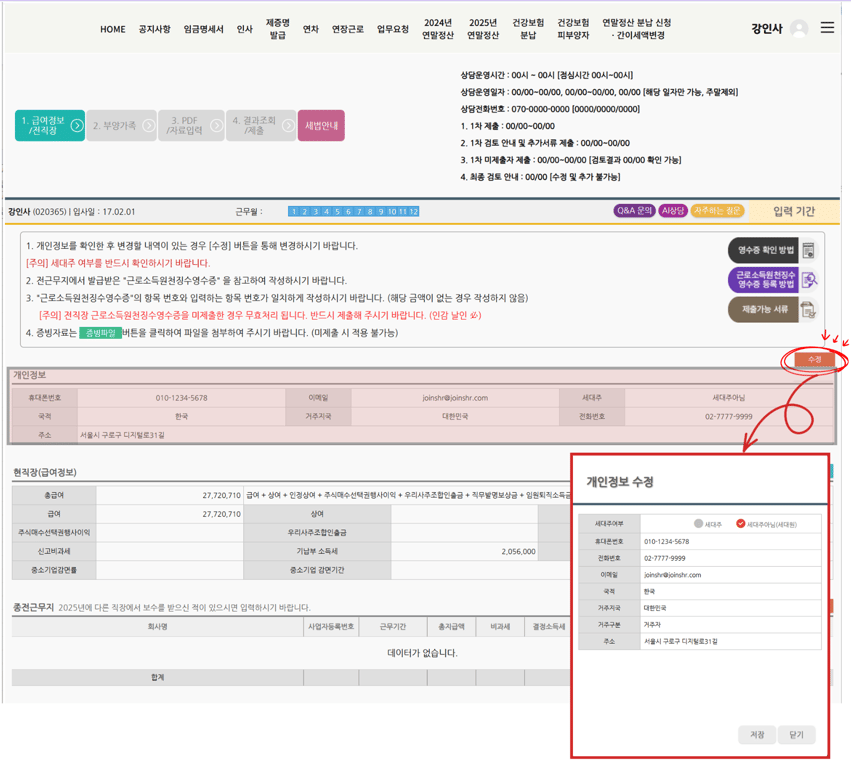
Task: Open the 인사 menu
Action: click(x=244, y=29)
